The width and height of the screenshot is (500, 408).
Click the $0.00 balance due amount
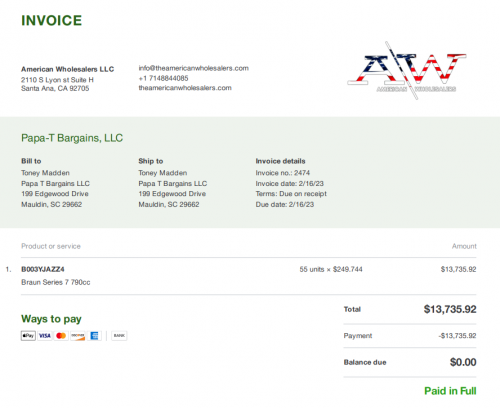point(463,362)
